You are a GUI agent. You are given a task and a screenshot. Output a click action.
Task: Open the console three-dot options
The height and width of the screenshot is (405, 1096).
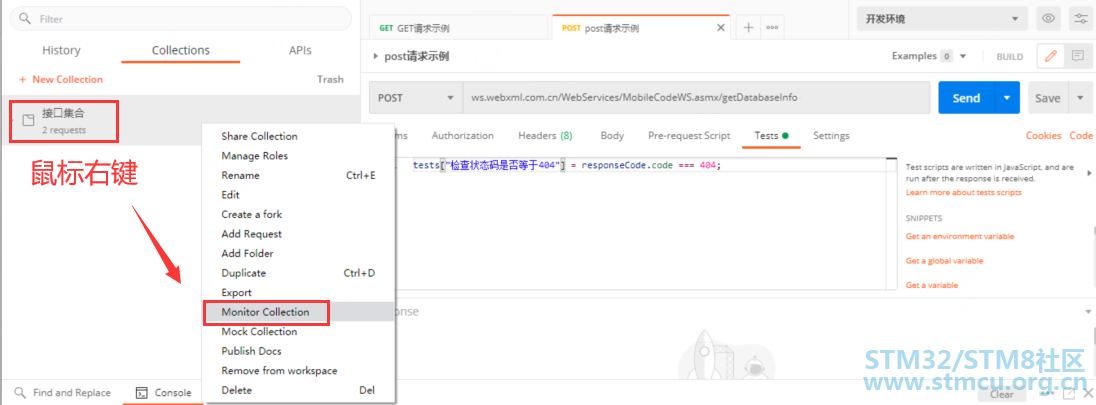[1046, 395]
